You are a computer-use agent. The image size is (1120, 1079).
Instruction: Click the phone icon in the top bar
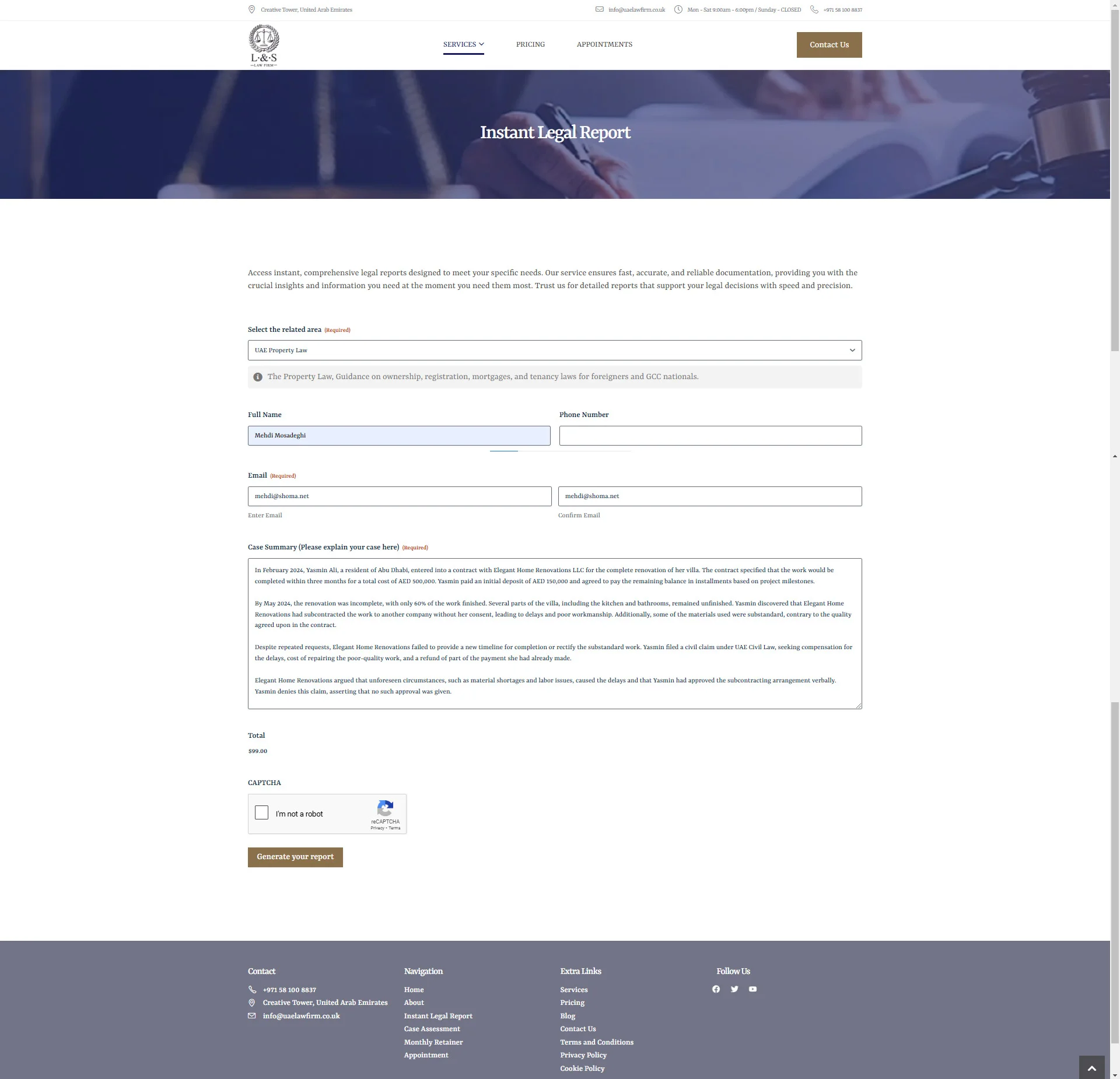[x=814, y=9]
